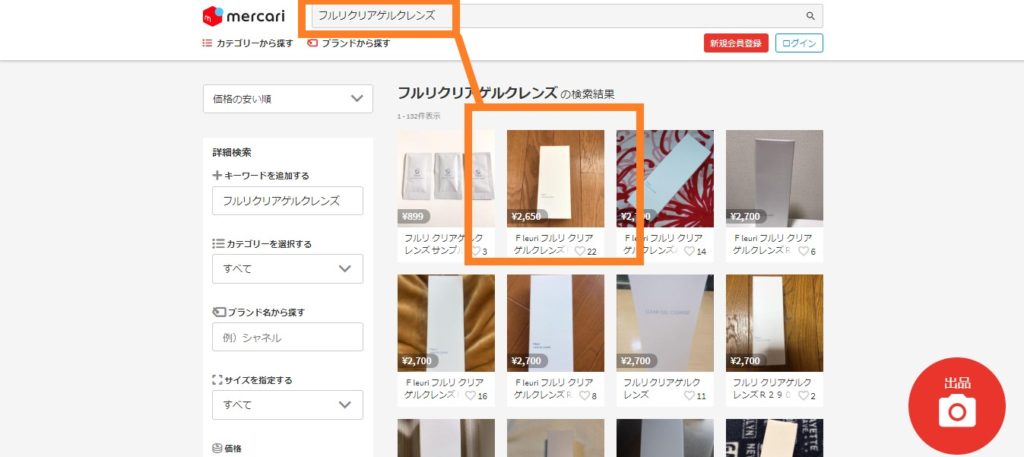The width and height of the screenshot is (1024, 457).
Task: Click the 価格 label in the sidebar
Action: coord(227,449)
